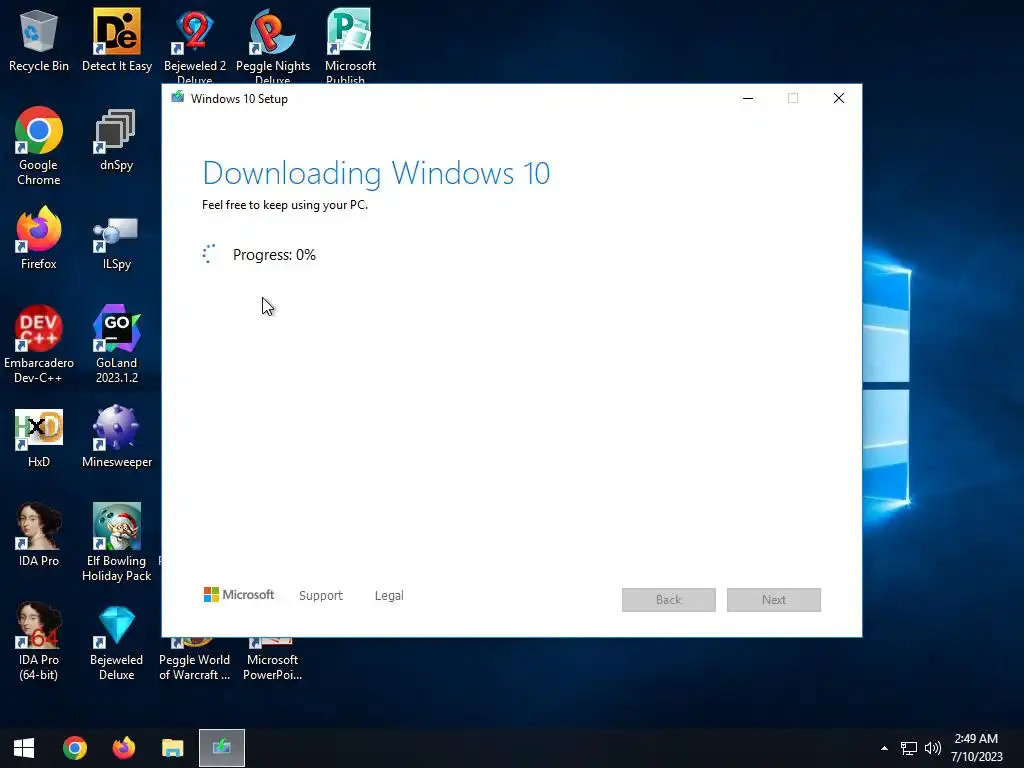Select the Peggle Nights Deluxe shortcut
Viewport: 1024px width, 768px height.
pos(273,44)
